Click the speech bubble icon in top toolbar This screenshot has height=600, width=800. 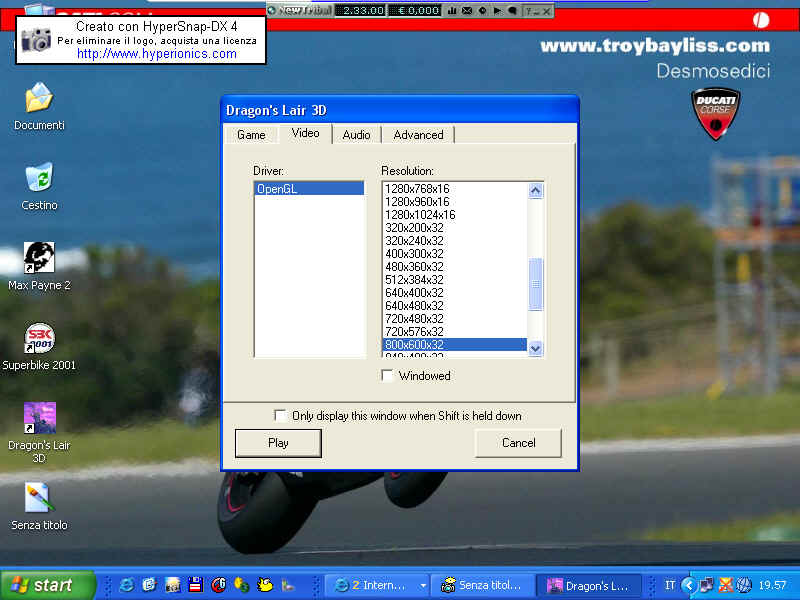[513, 10]
